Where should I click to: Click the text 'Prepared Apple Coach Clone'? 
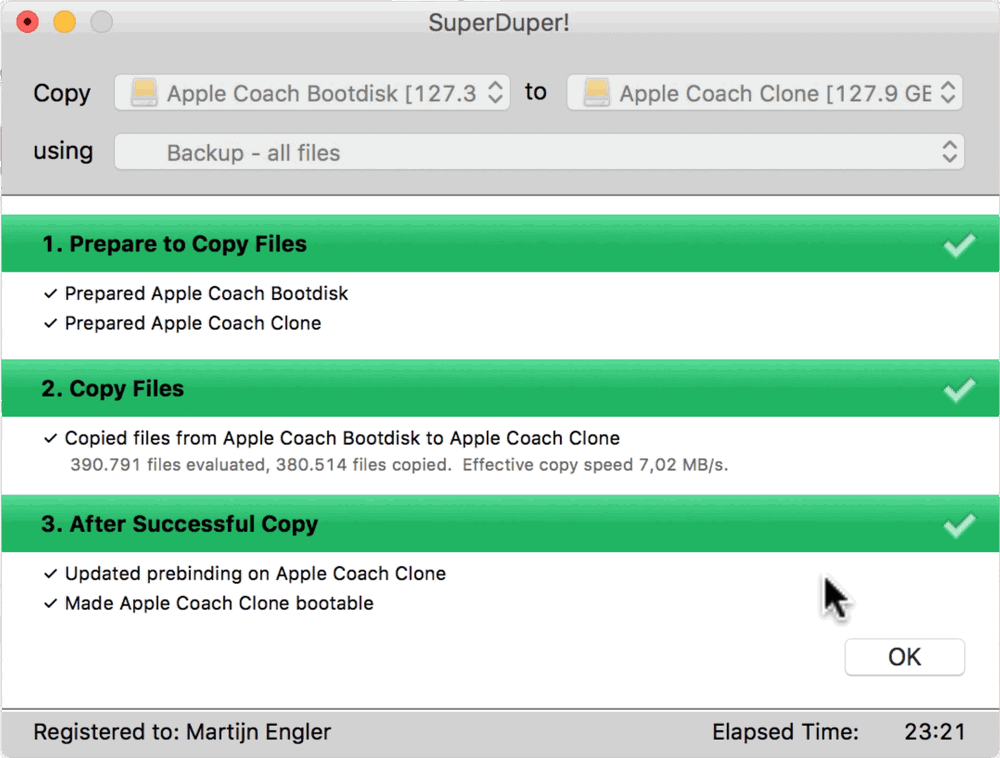point(193,323)
